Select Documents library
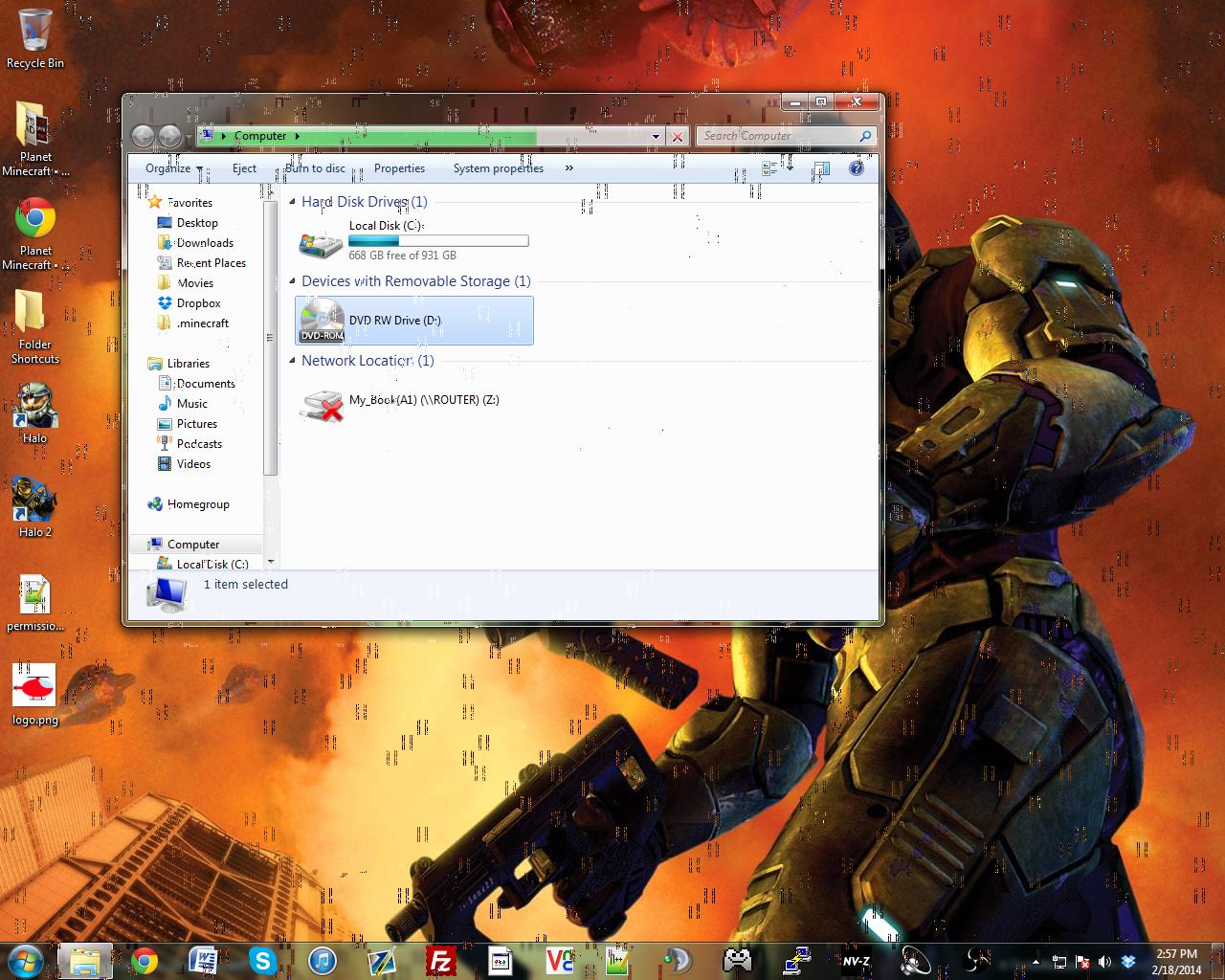 [x=205, y=384]
